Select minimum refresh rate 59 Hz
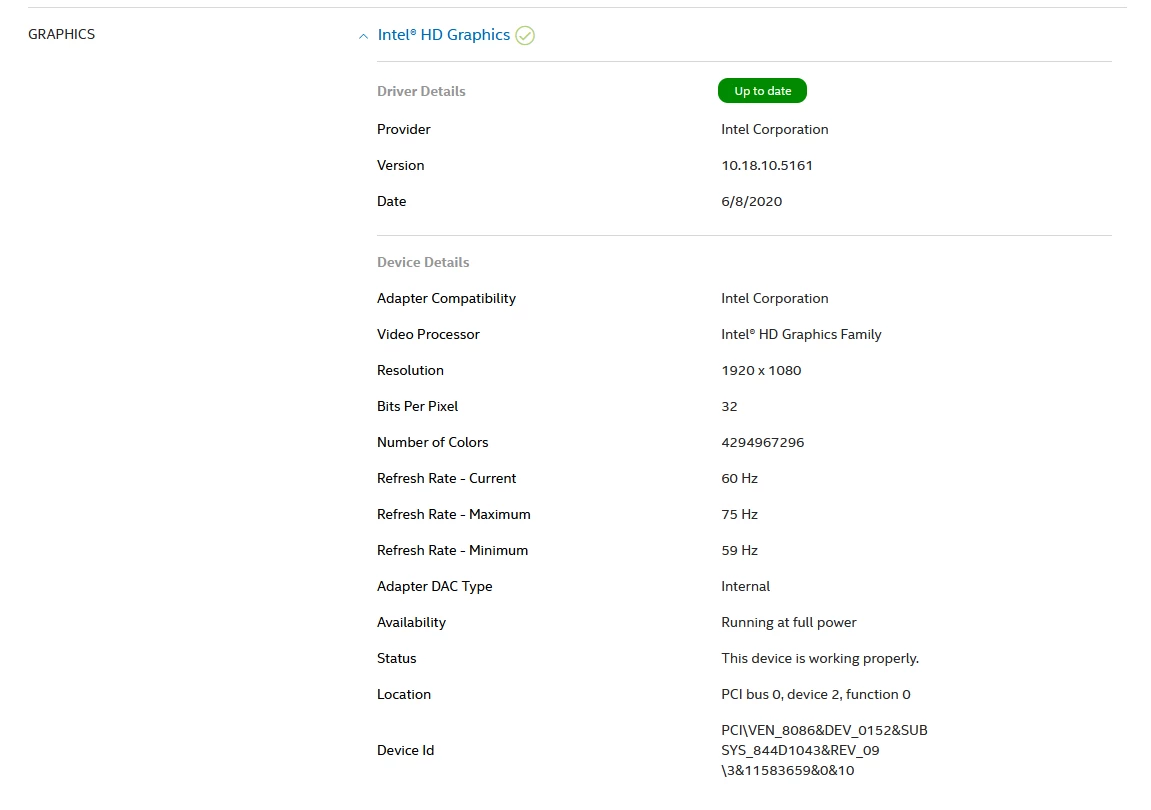1151x810 pixels. pos(739,550)
